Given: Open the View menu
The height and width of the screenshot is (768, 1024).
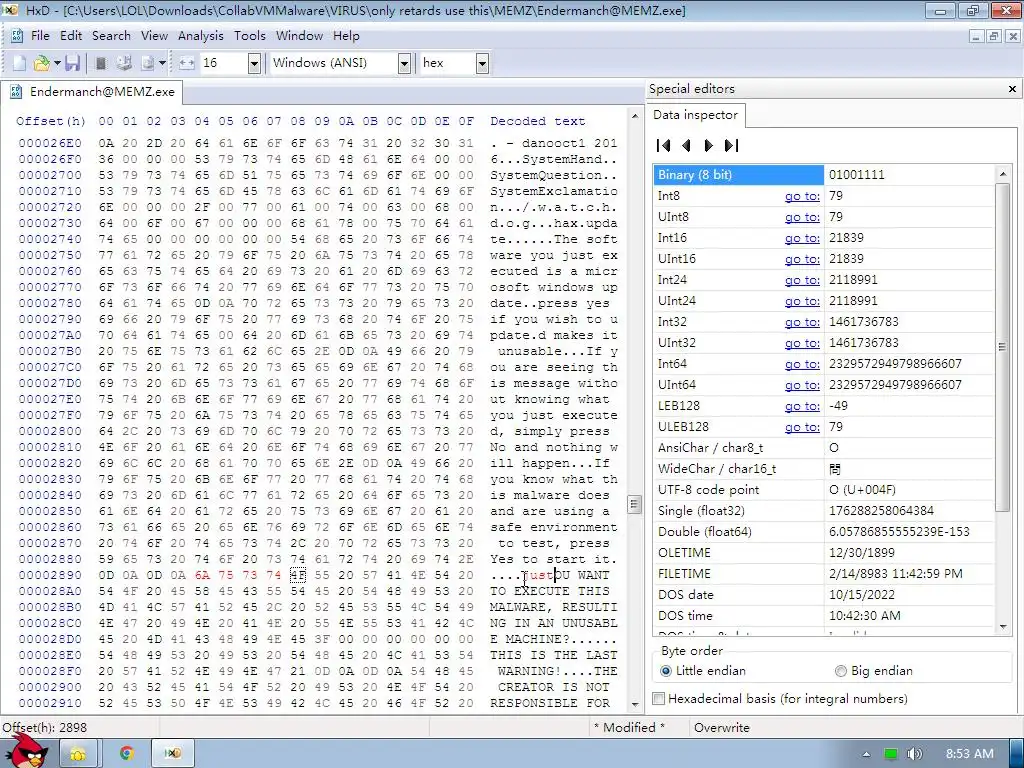Looking at the screenshot, I should (x=154, y=36).
